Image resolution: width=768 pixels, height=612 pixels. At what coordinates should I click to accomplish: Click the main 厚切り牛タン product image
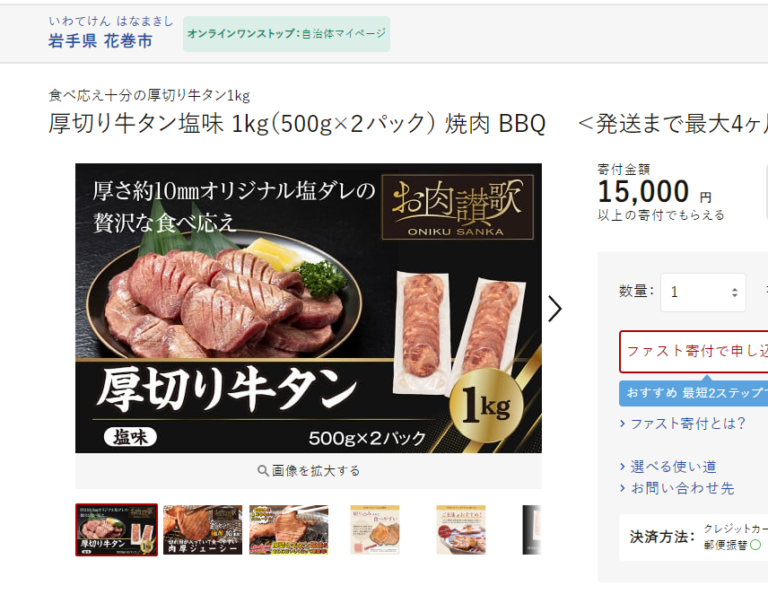(x=309, y=308)
